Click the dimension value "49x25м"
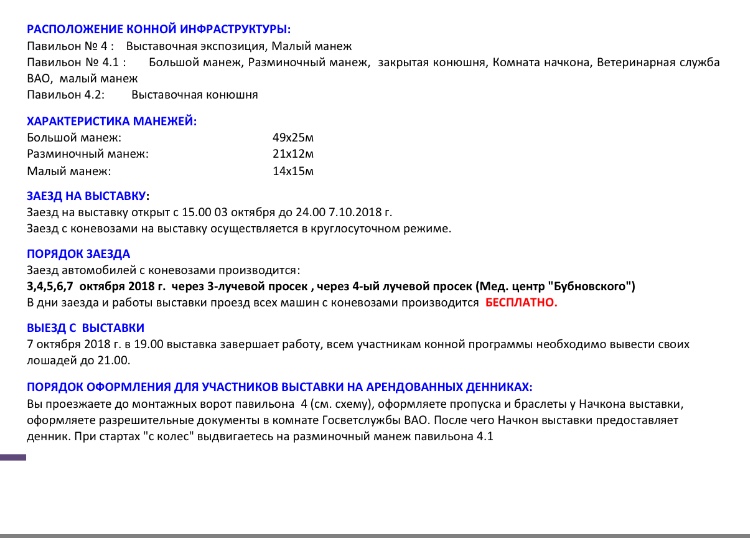Screen dimensions: 750x538 click(293, 137)
